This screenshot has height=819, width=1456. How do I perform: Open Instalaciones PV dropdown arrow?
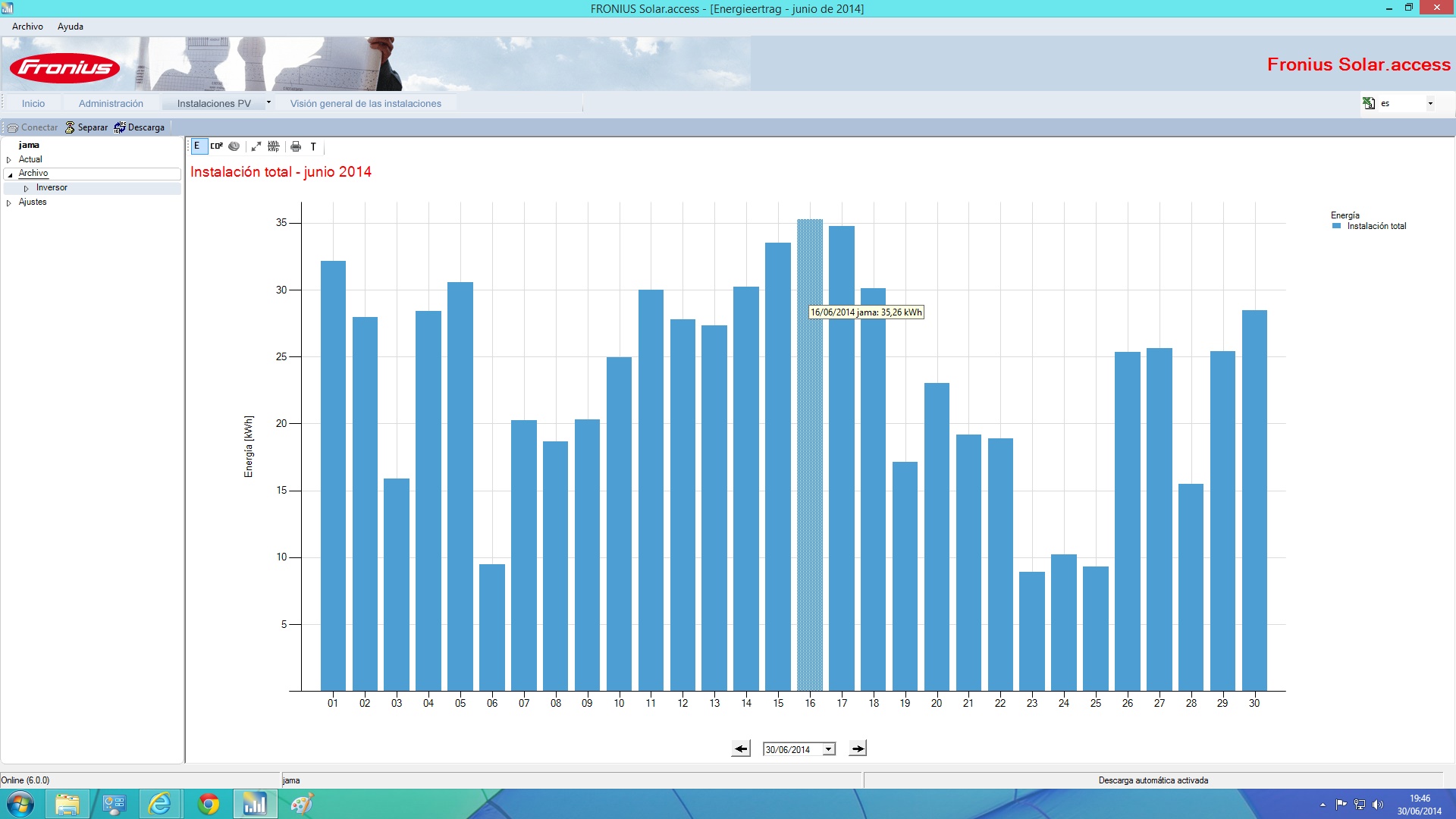268,102
